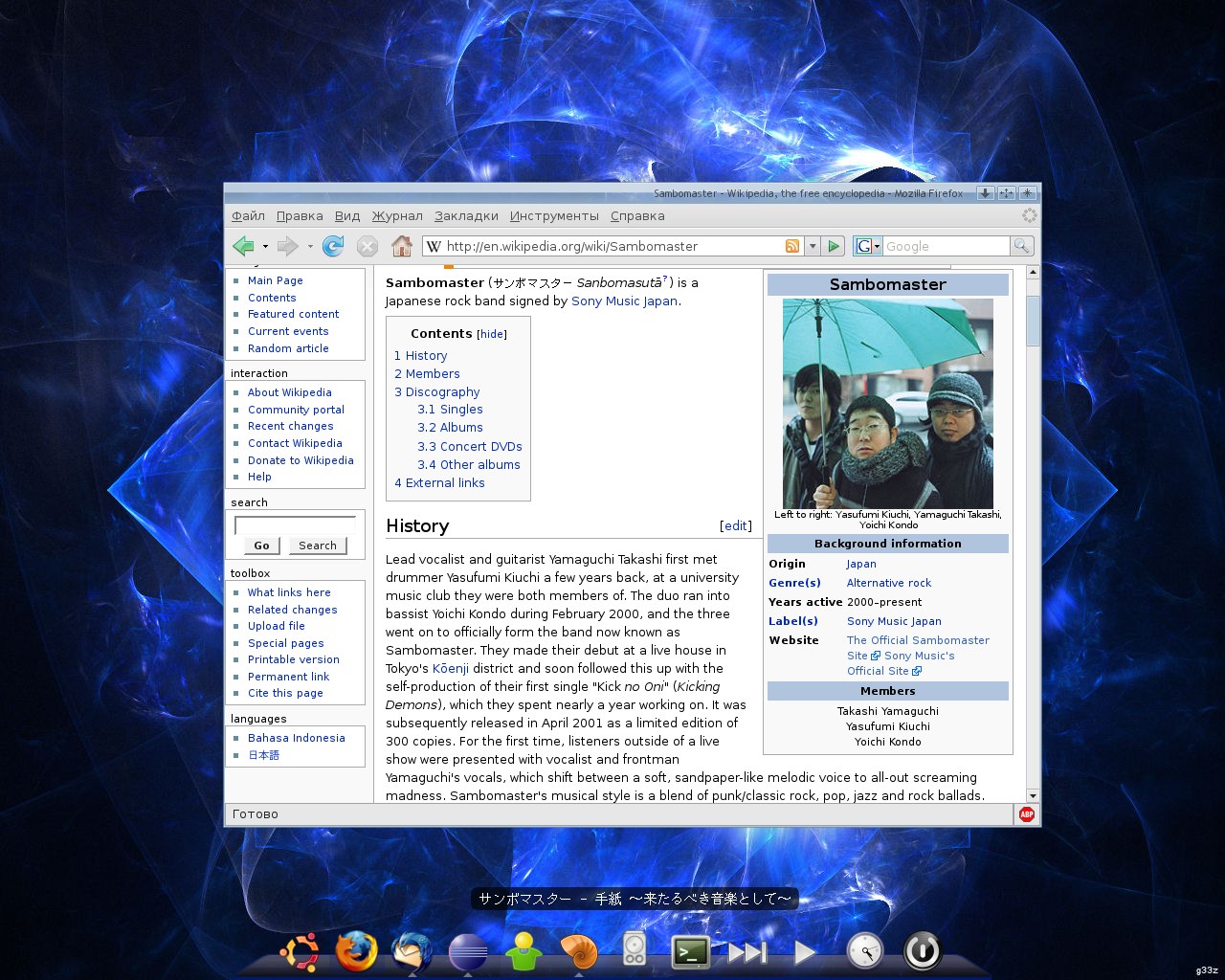Hide the Contents table via hide link
The width and height of the screenshot is (1225, 980).
[x=492, y=334]
